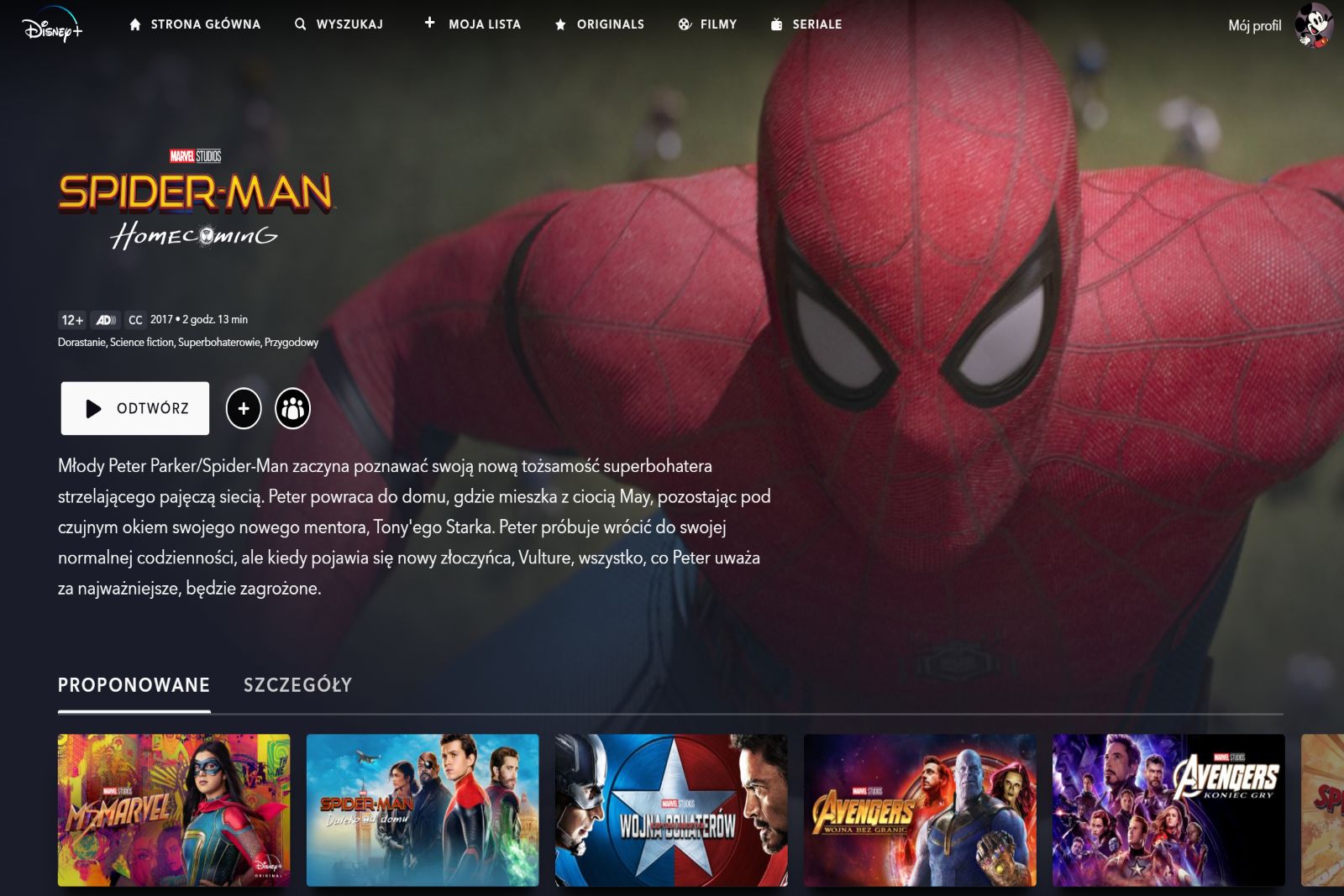1344x896 pixels.
Task: Click the Mickey Mouse profile avatar
Action: pyautogui.click(x=1314, y=25)
